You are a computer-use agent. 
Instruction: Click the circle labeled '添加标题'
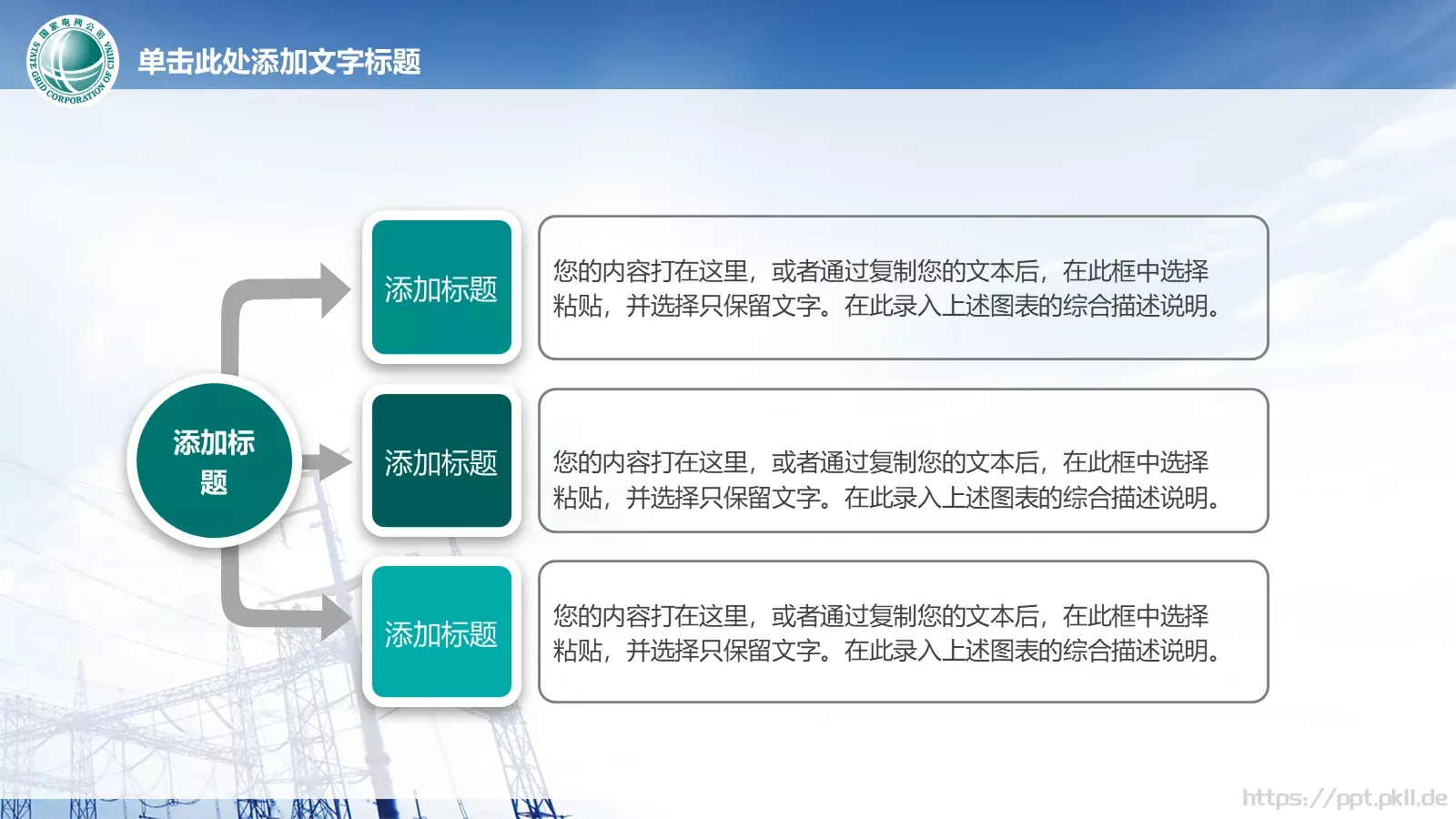tap(214, 460)
